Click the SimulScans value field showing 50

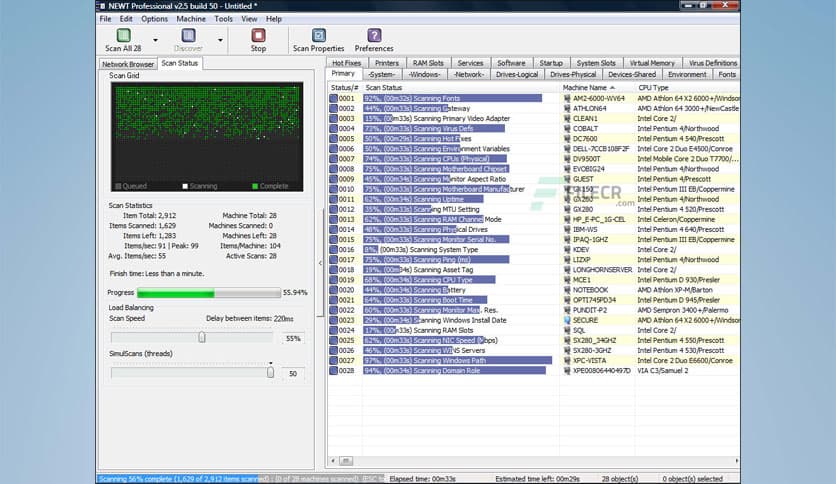point(293,374)
